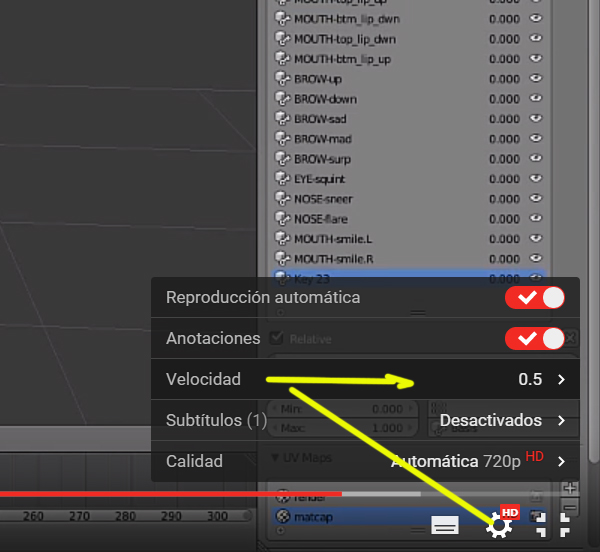
Task: Hide the MOUTH-btm_lip_up shape key eye
Action: click(536, 58)
